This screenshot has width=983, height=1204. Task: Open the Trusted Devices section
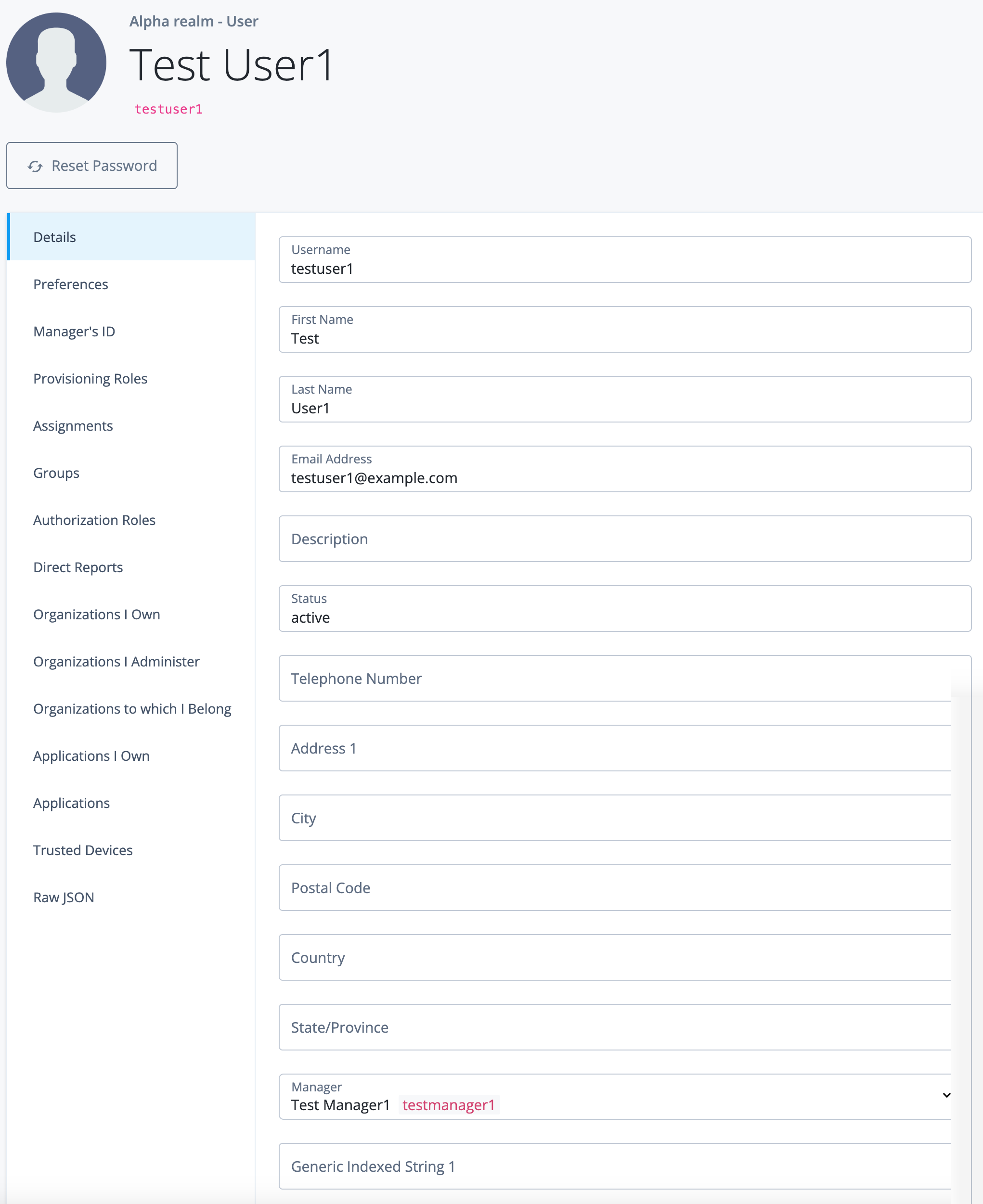[x=83, y=850]
